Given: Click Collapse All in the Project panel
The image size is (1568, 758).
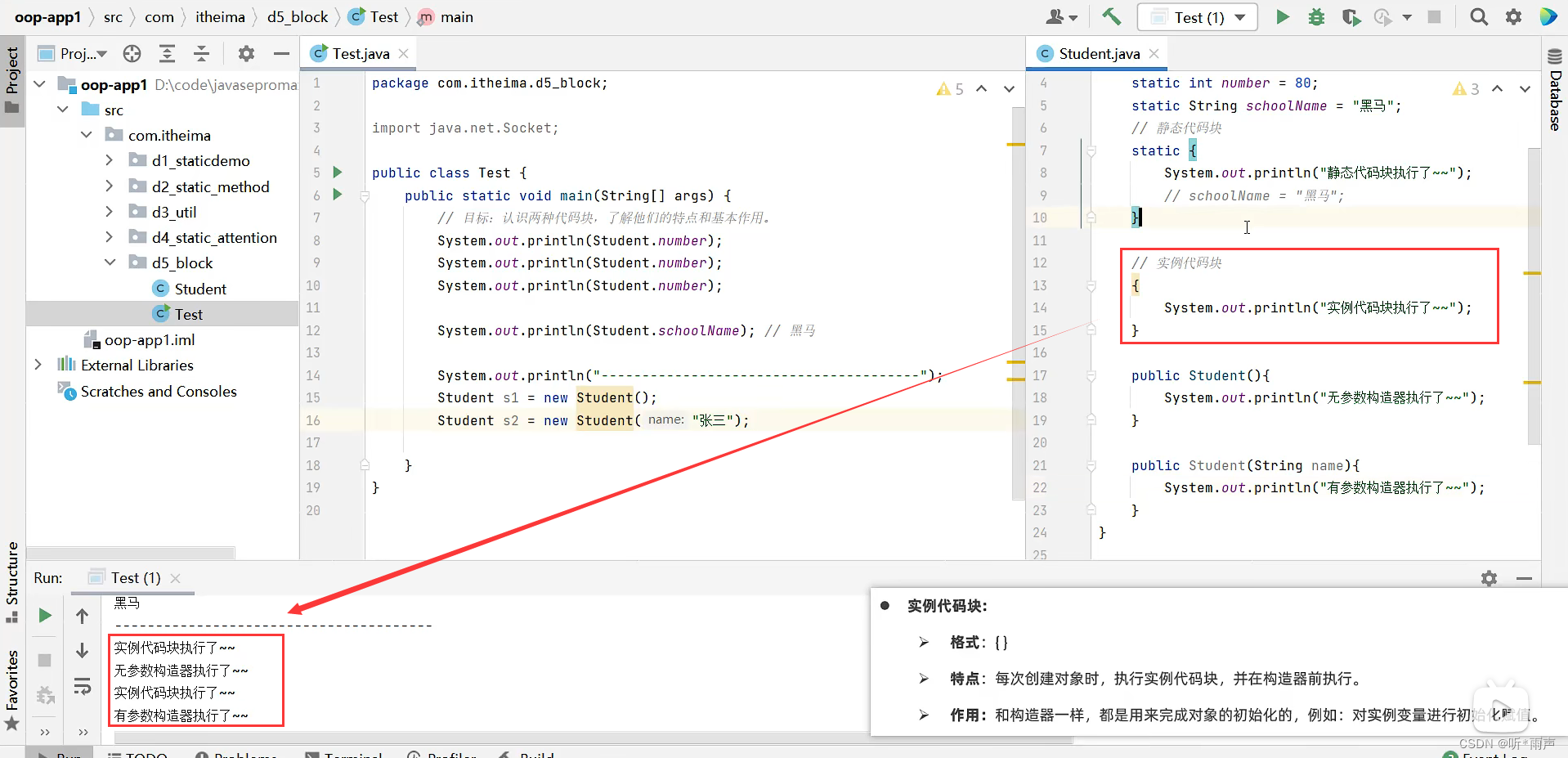Looking at the screenshot, I should (x=201, y=53).
